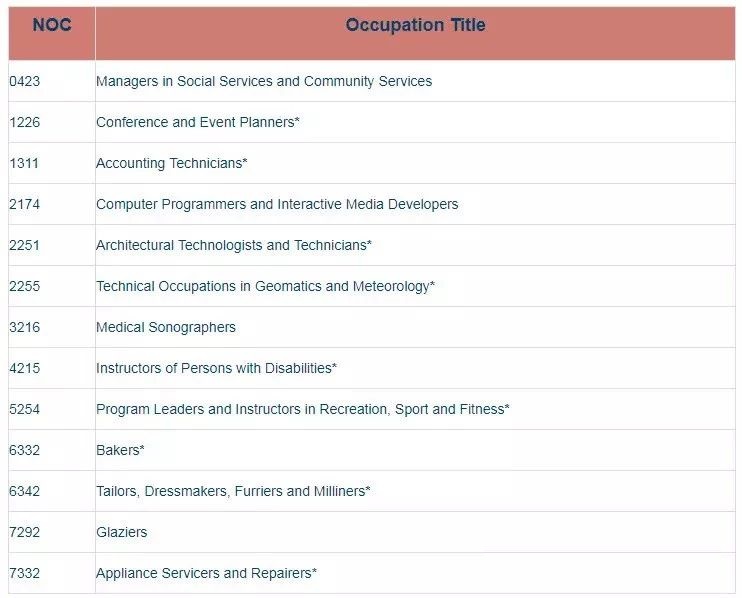Click the Bakers occupation title

click(x=120, y=450)
